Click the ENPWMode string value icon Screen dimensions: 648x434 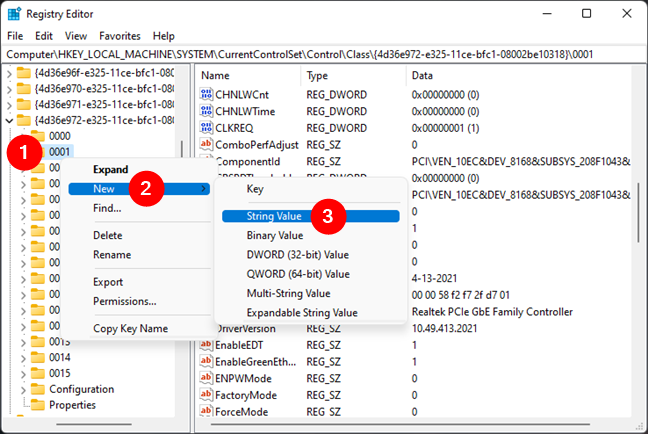[206, 378]
